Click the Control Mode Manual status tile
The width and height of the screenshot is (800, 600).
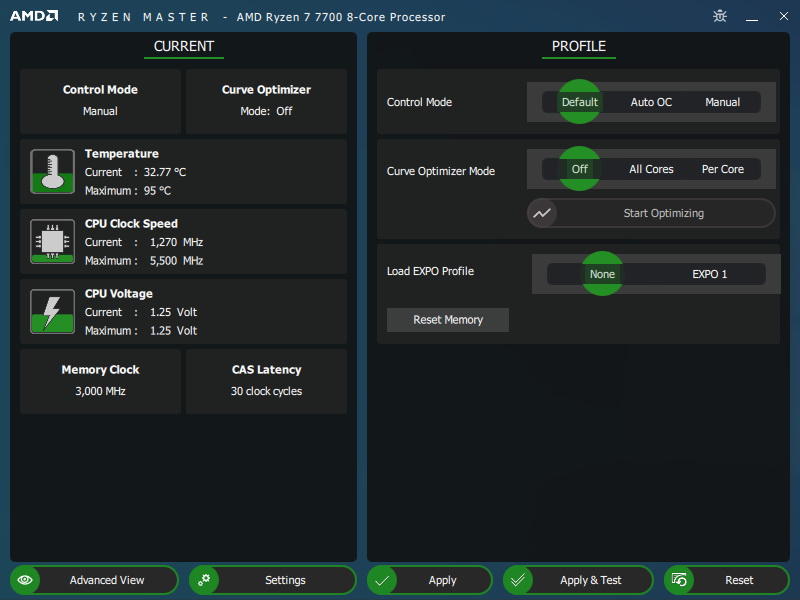pyautogui.click(x=101, y=101)
